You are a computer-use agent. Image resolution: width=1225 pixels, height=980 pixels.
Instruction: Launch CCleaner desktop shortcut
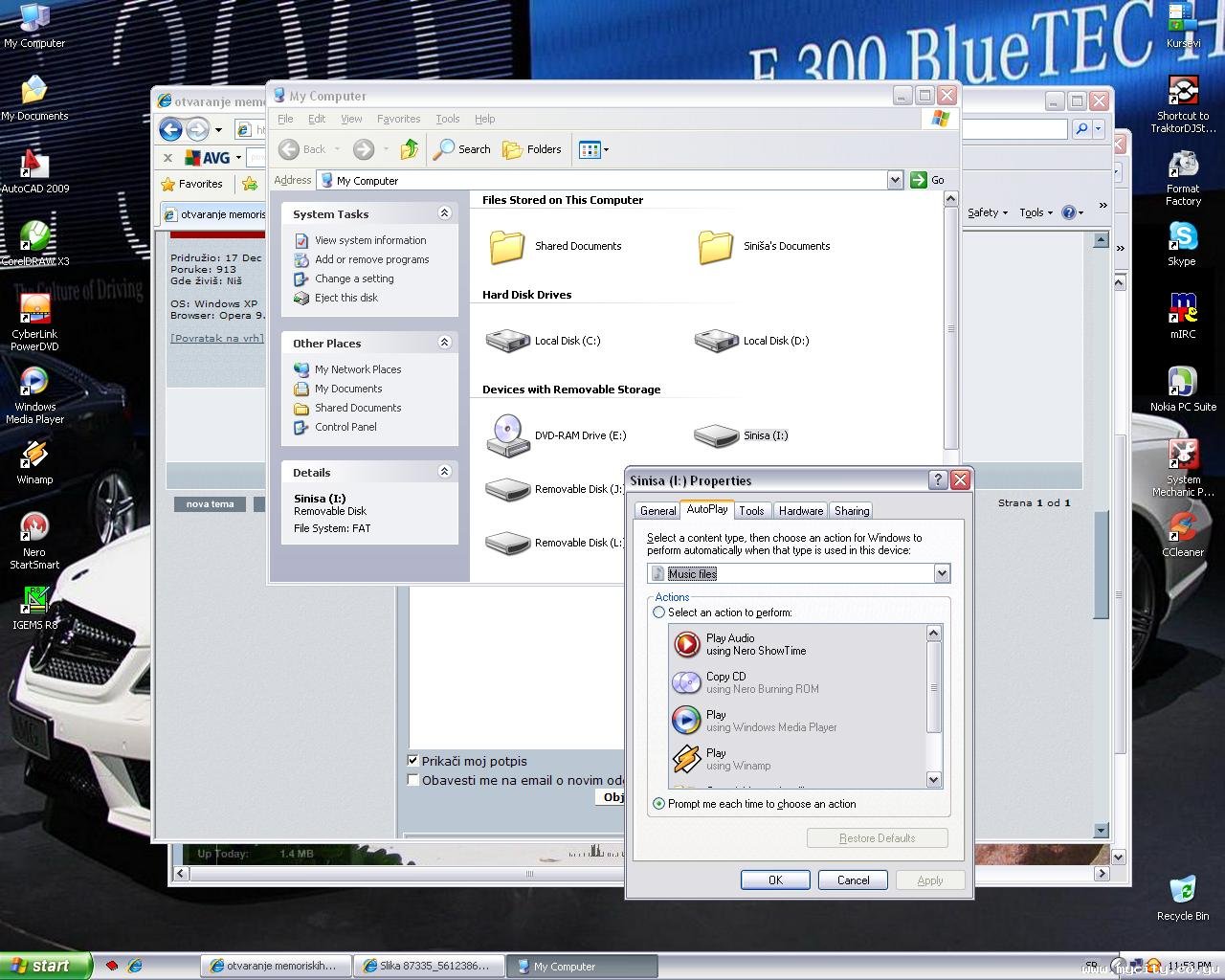[1183, 535]
